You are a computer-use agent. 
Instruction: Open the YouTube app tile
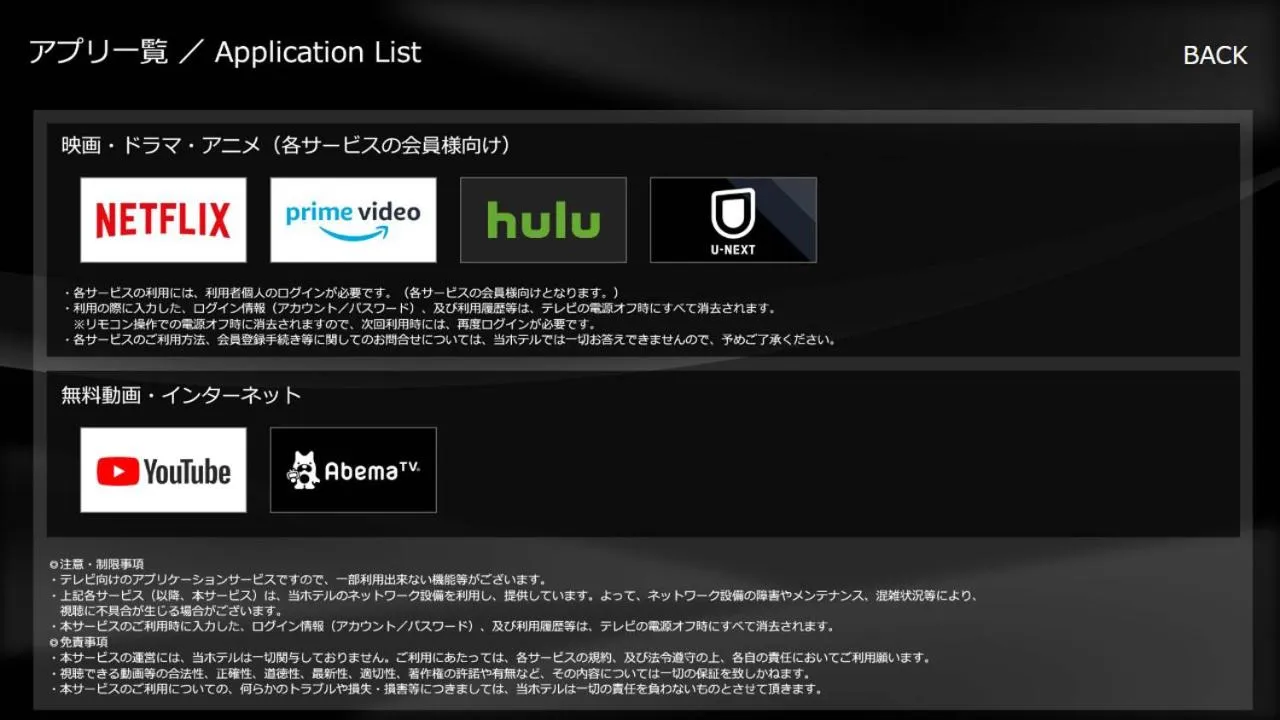tap(163, 470)
